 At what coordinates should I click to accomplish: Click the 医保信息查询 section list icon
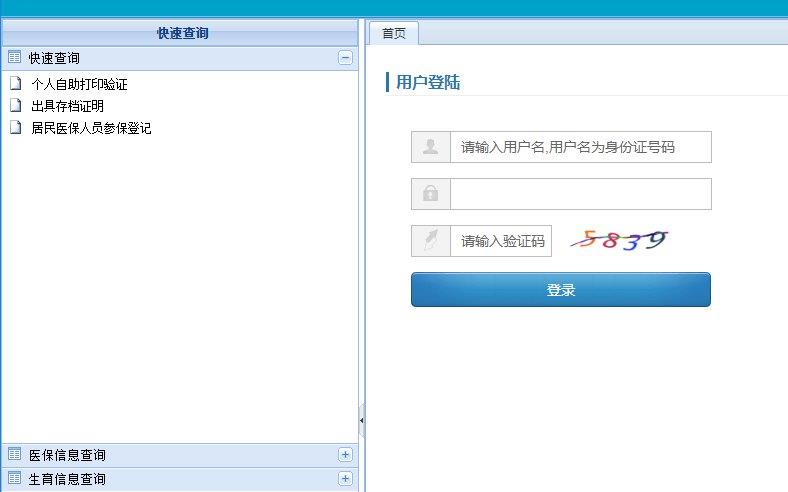15,454
